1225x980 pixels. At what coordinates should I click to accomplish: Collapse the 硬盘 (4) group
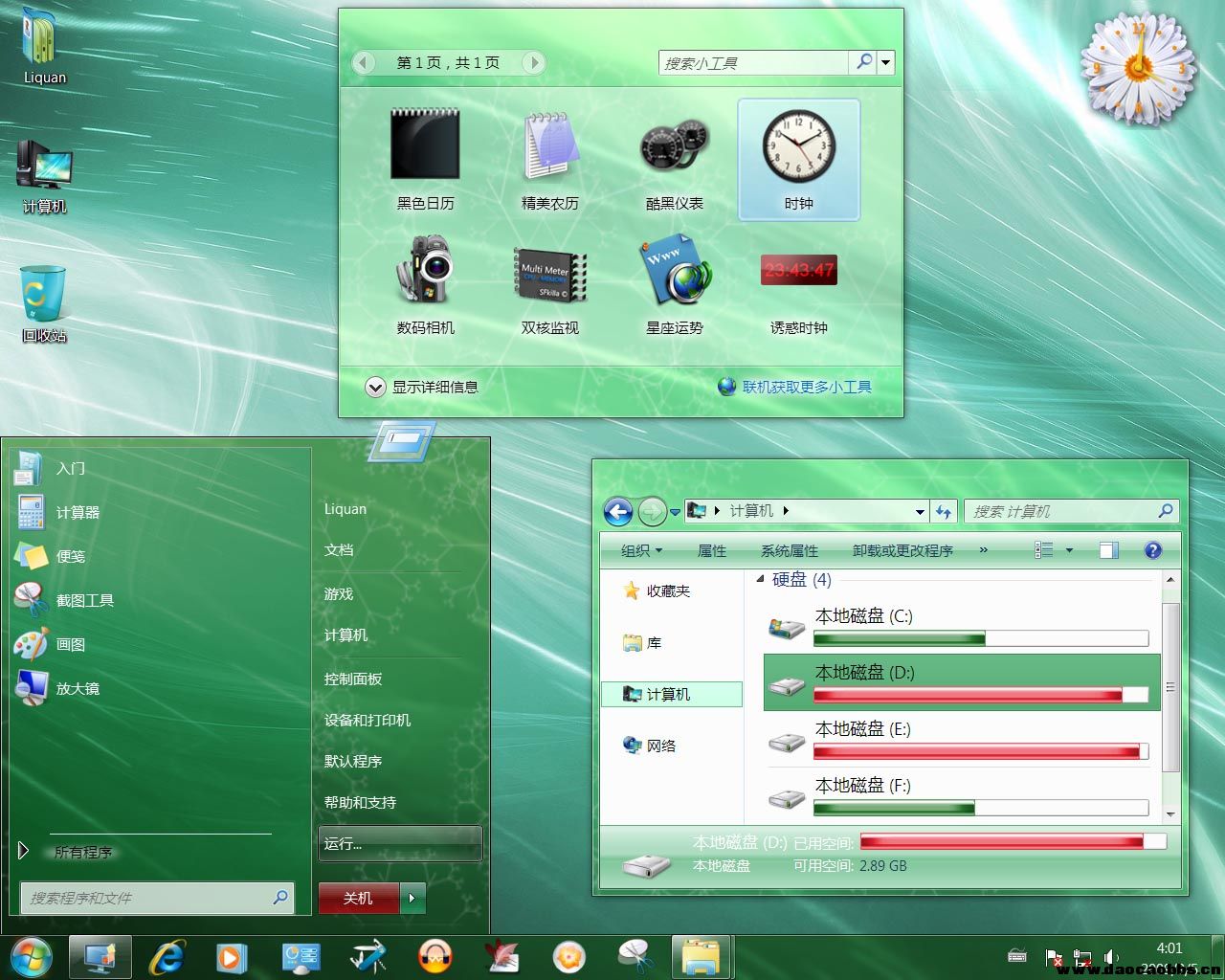762,579
